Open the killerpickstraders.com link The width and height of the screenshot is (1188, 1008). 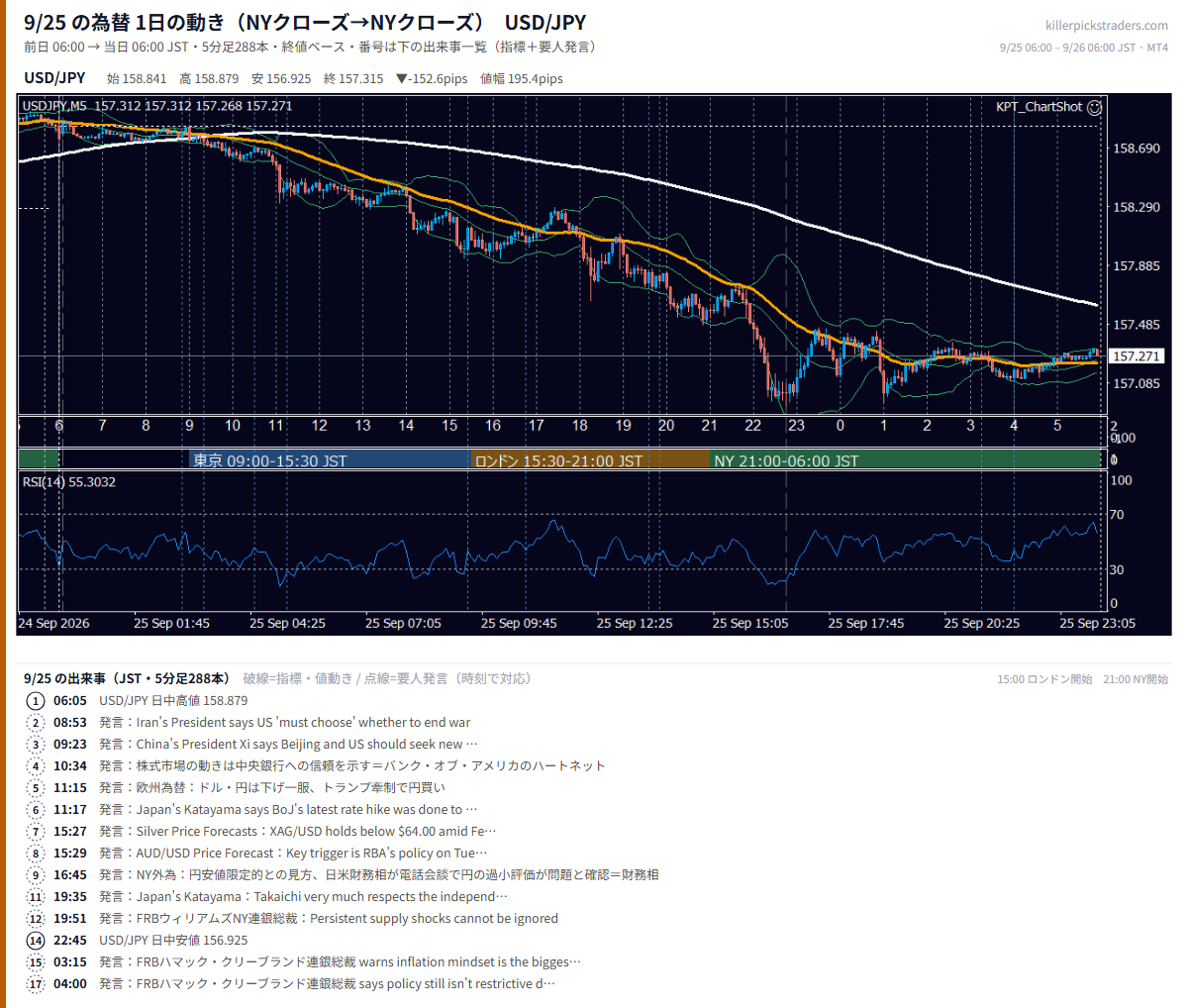click(x=1106, y=26)
